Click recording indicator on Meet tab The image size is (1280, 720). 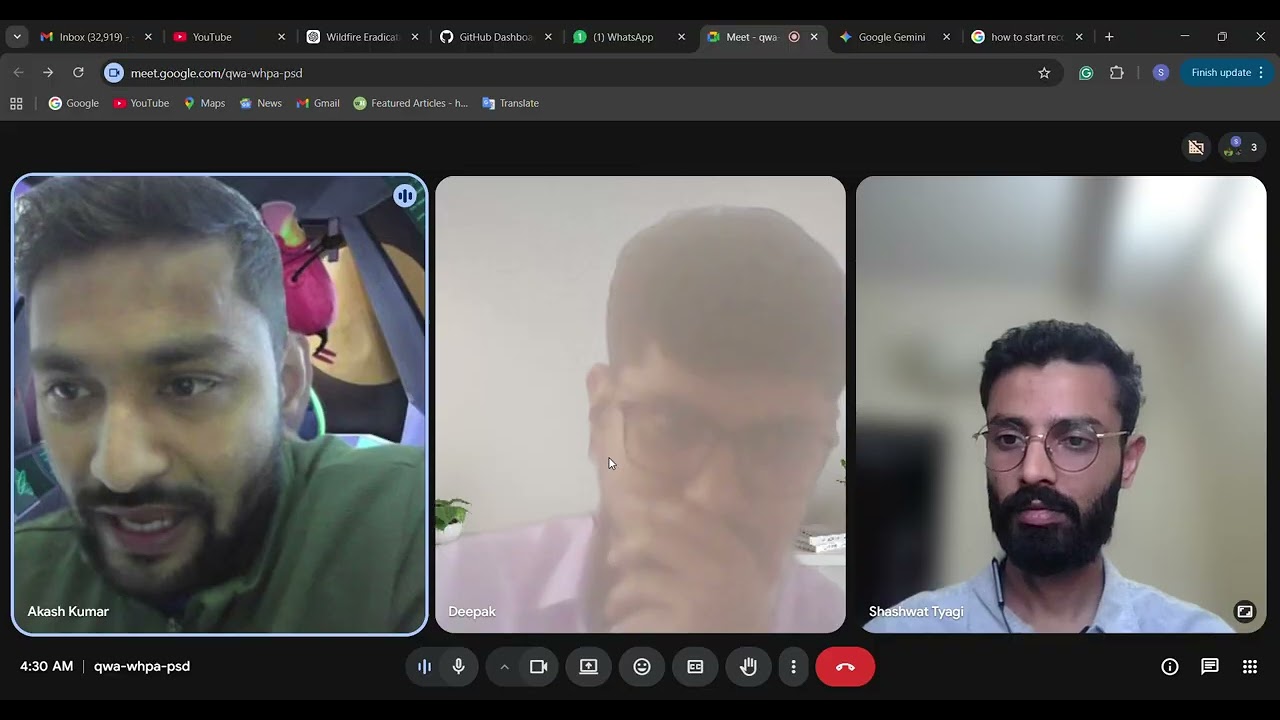(x=794, y=37)
